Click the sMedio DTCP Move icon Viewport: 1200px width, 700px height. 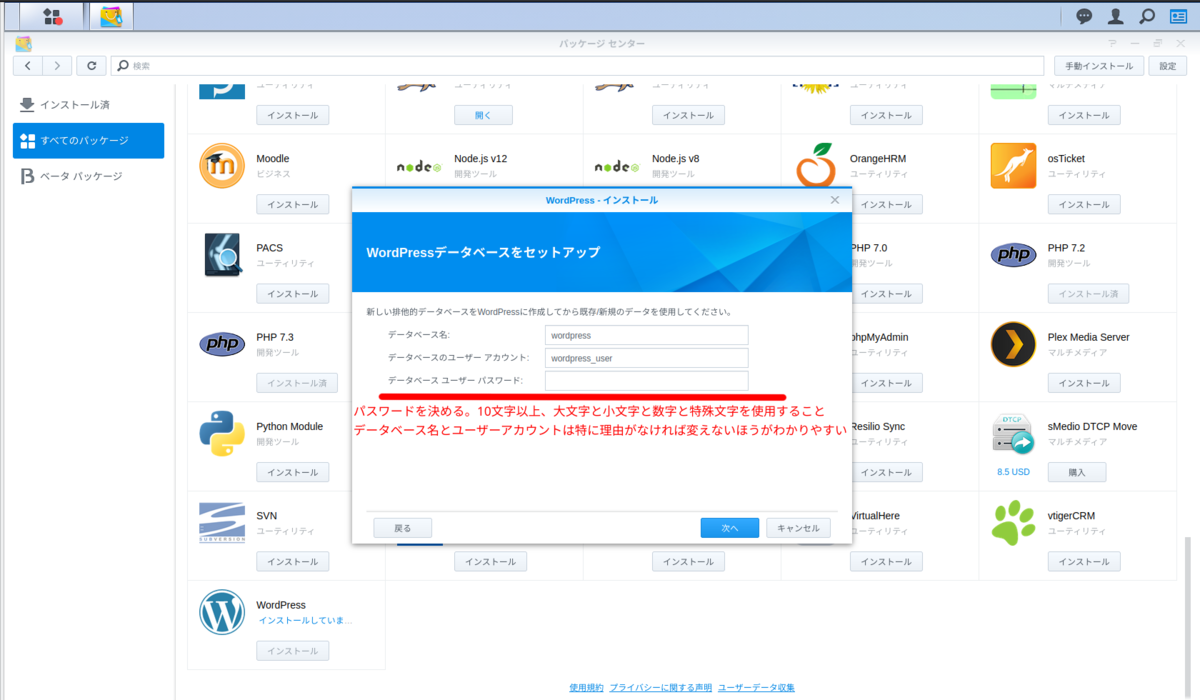pos(1013,433)
